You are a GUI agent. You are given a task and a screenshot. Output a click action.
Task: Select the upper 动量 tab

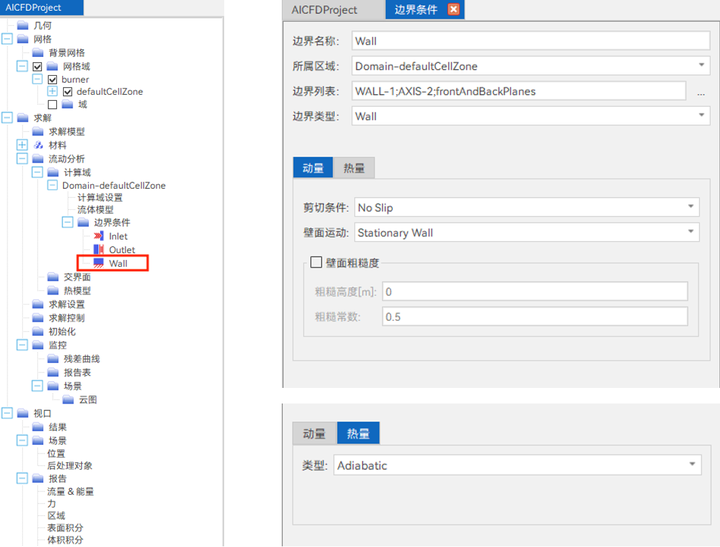313,168
